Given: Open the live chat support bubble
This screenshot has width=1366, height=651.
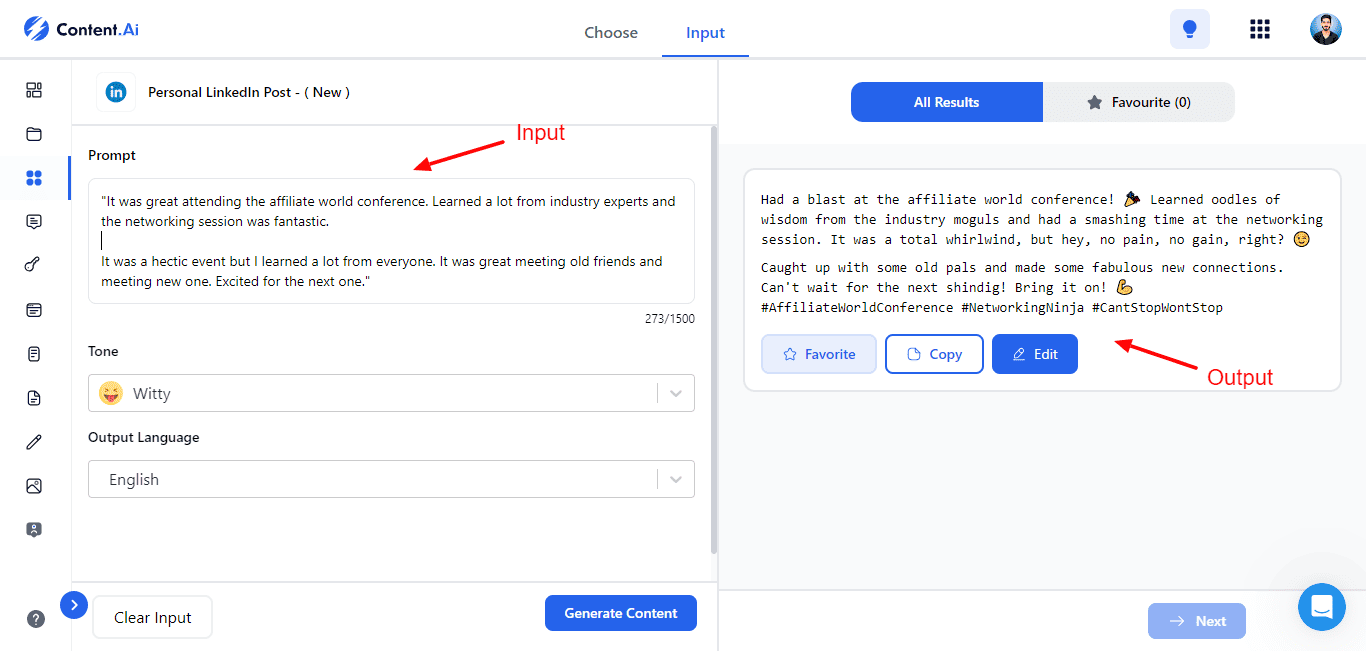Looking at the screenshot, I should pyautogui.click(x=1321, y=607).
